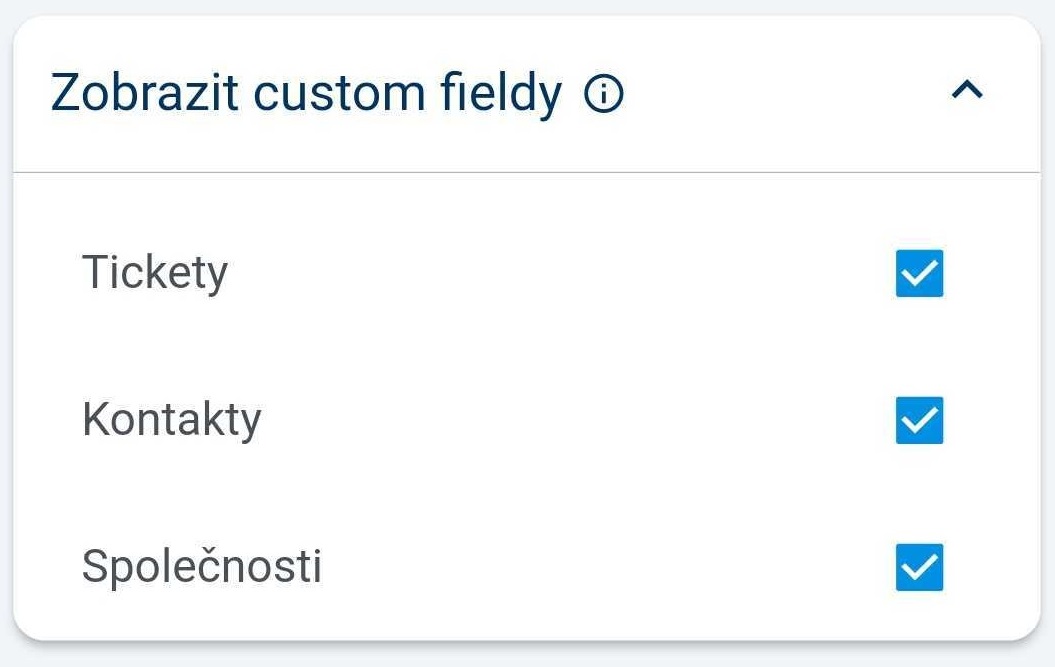Uncheck the Společnosti checkbox
This screenshot has width=1055, height=667.
click(x=919, y=568)
